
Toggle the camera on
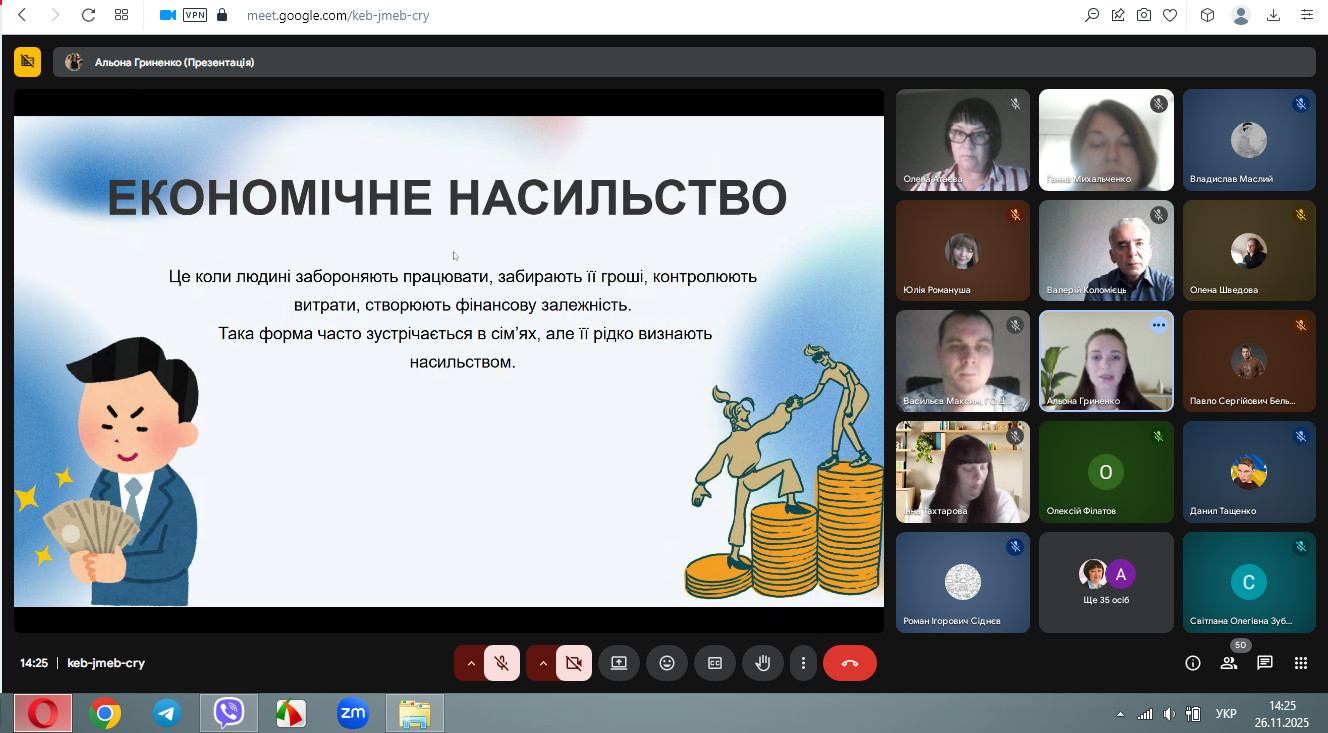click(573, 663)
